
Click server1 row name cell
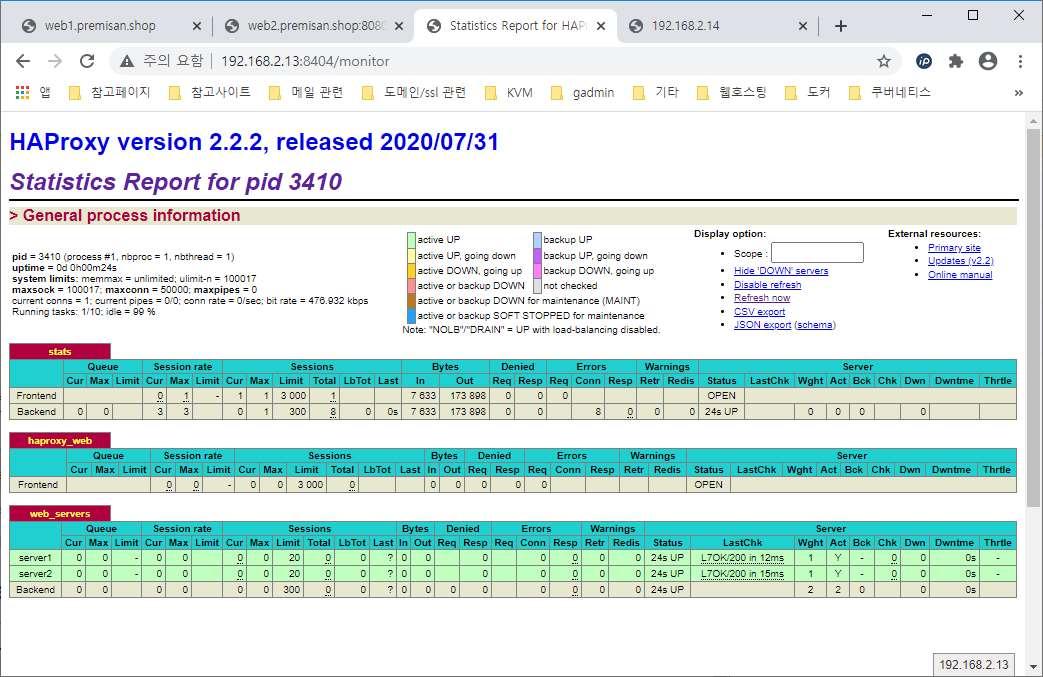[35, 557]
